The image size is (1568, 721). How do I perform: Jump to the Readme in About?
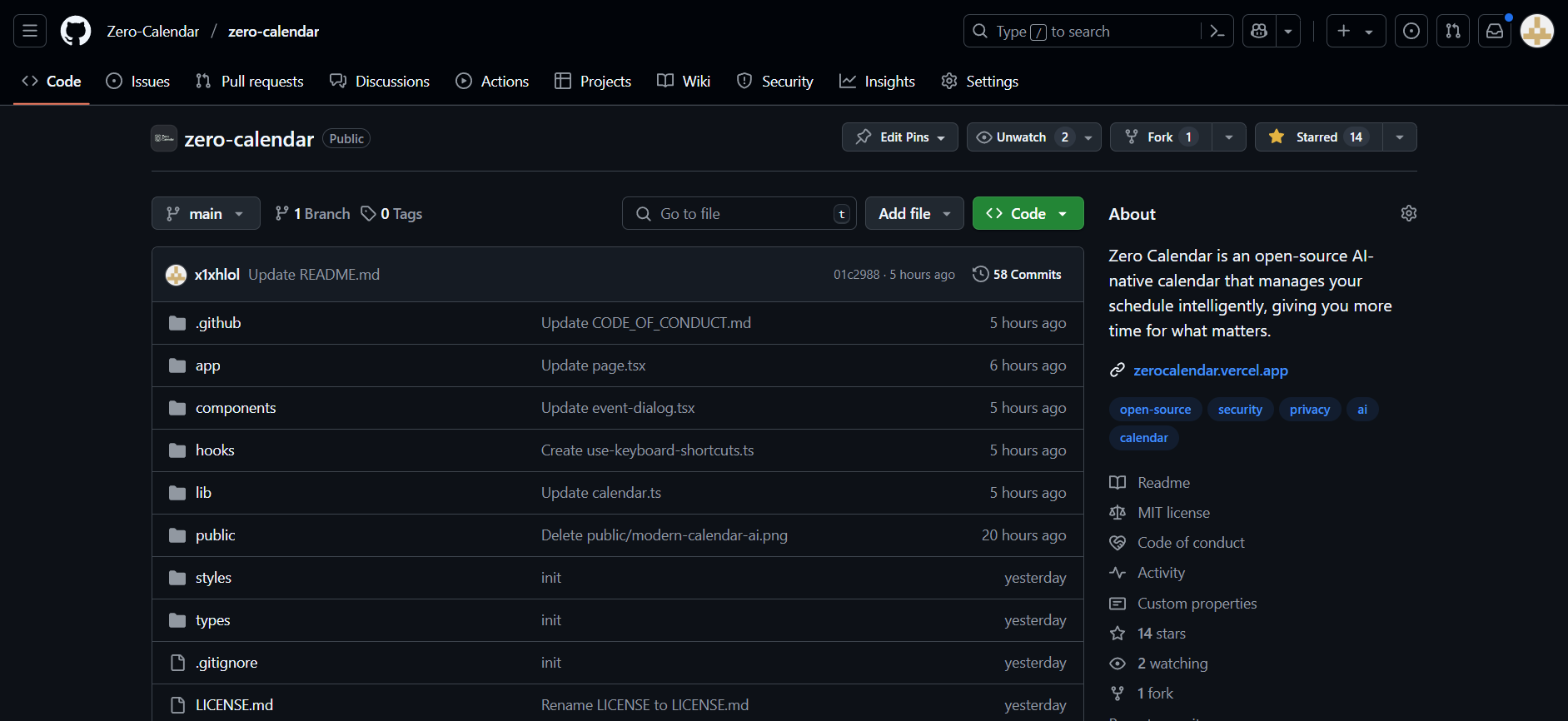click(x=1149, y=482)
